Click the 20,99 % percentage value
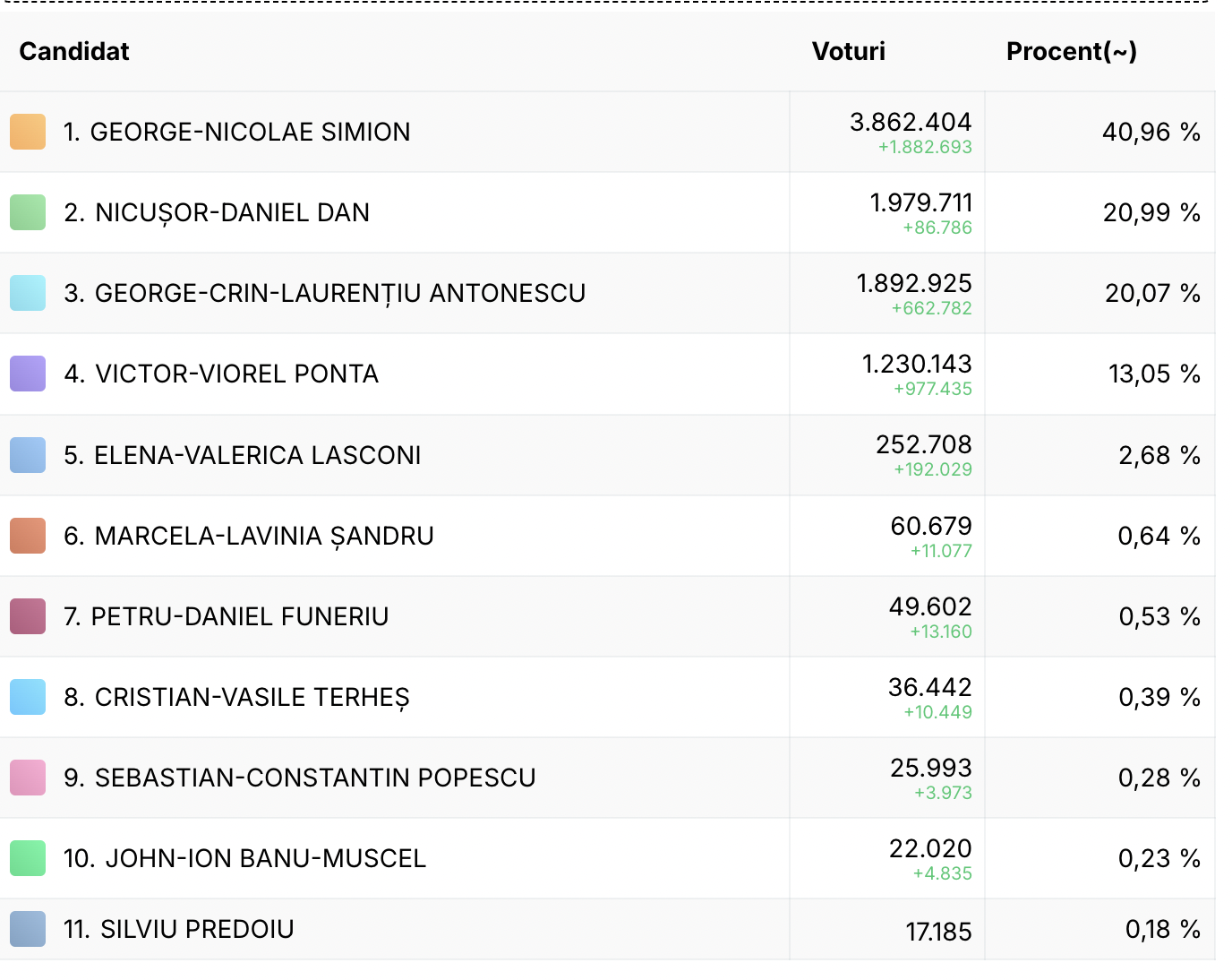 pyautogui.click(x=1151, y=212)
